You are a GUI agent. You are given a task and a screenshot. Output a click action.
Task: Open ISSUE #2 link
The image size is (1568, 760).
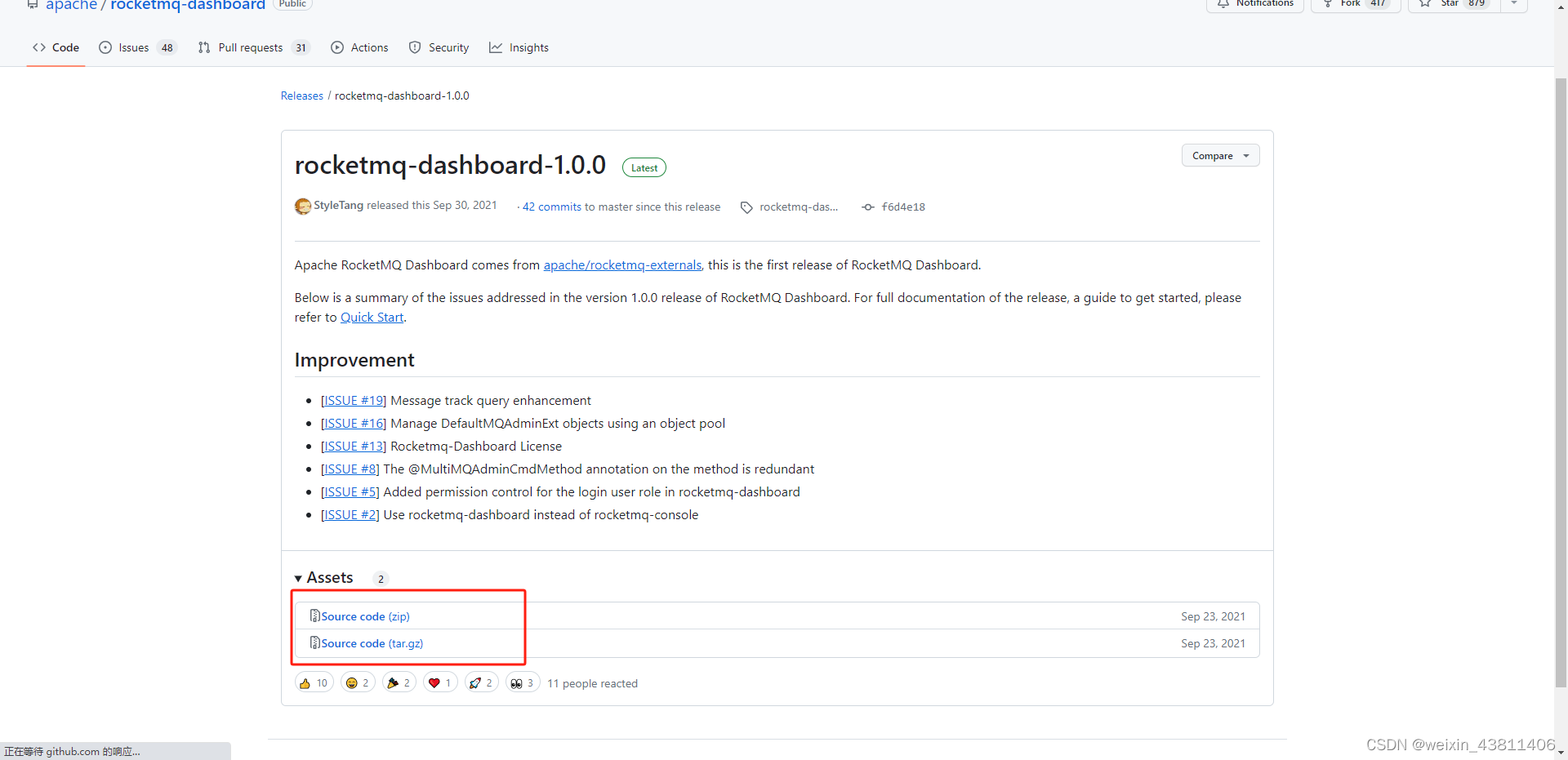pyautogui.click(x=350, y=514)
